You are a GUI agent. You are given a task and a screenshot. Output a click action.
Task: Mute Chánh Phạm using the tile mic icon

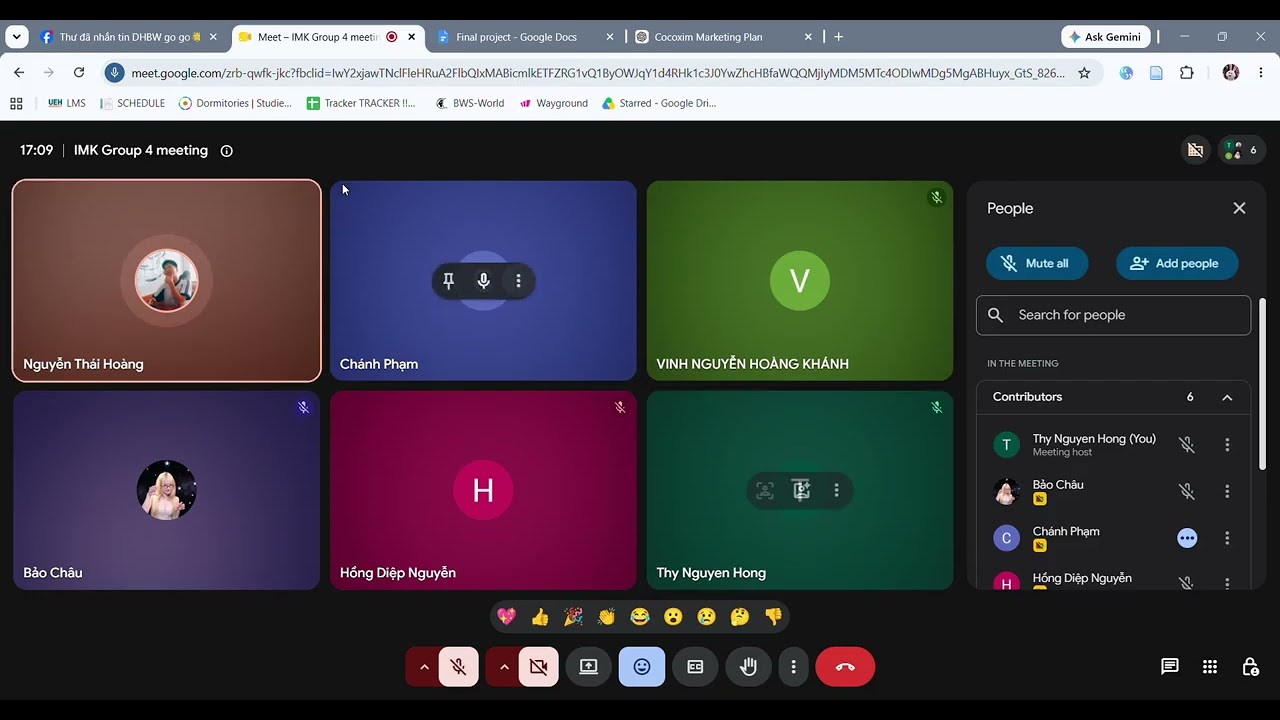[x=484, y=281]
